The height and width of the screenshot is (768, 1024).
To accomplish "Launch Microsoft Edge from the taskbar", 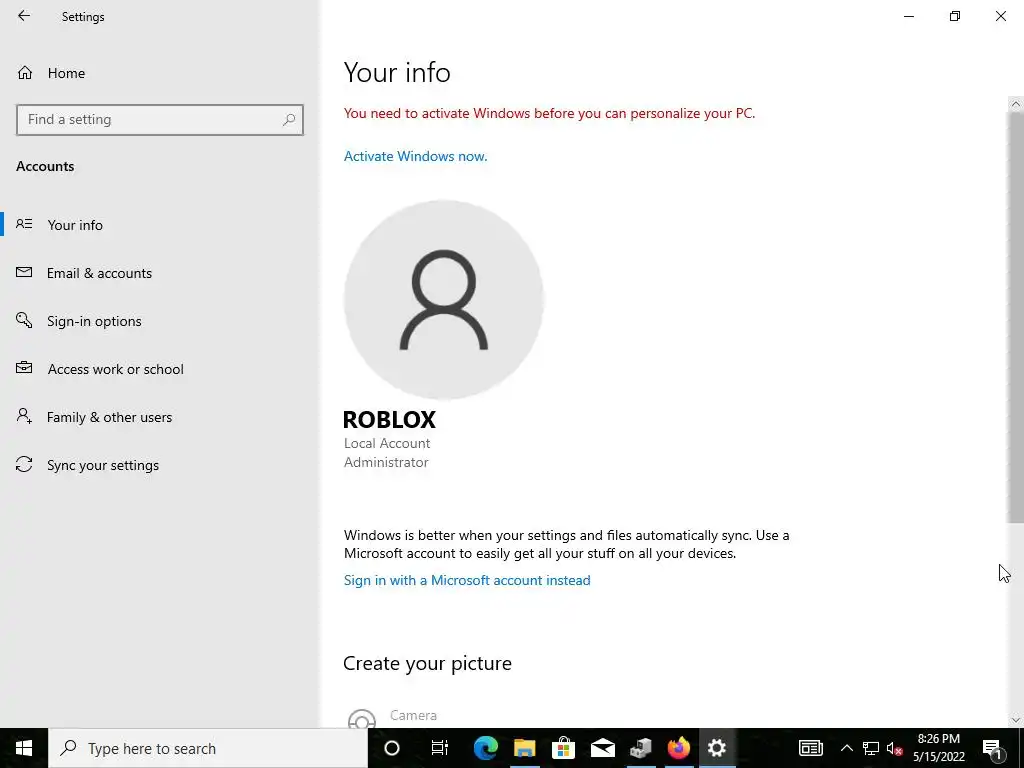I will pyautogui.click(x=485, y=748).
